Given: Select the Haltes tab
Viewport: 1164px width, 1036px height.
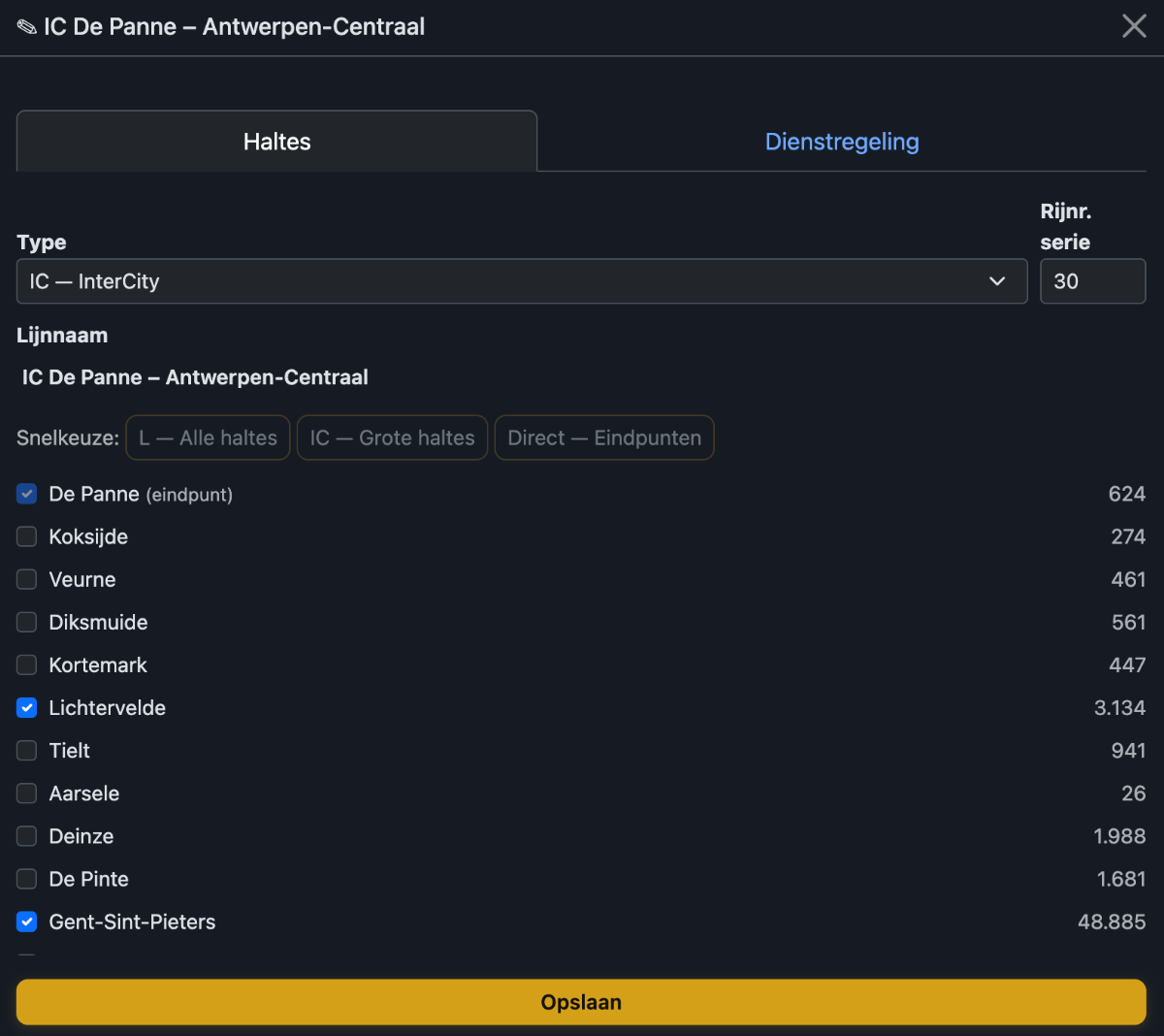Looking at the screenshot, I should click(x=276, y=142).
